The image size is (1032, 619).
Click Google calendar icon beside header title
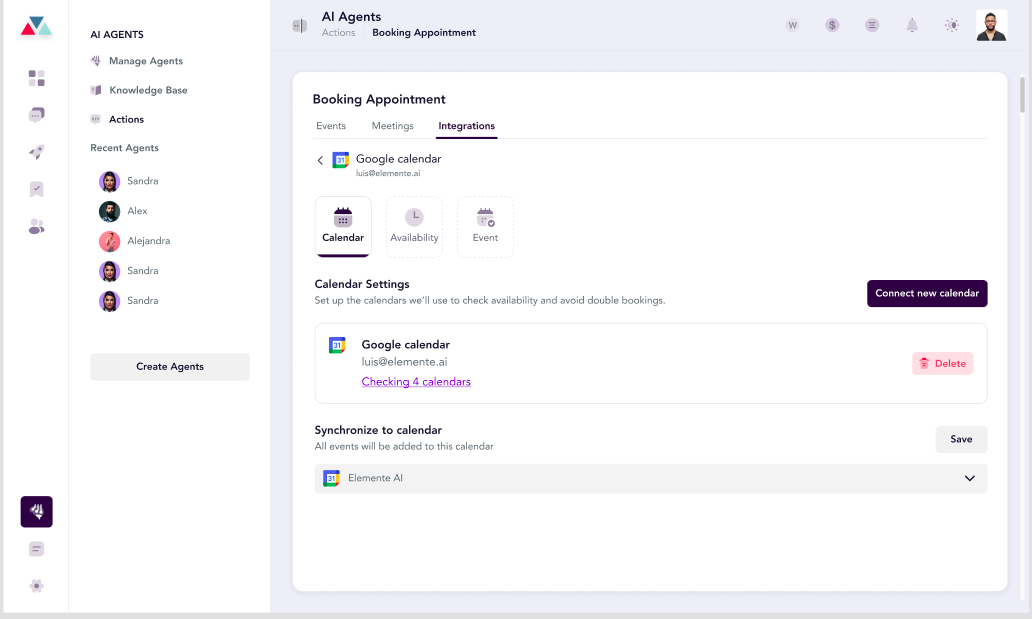tap(340, 160)
